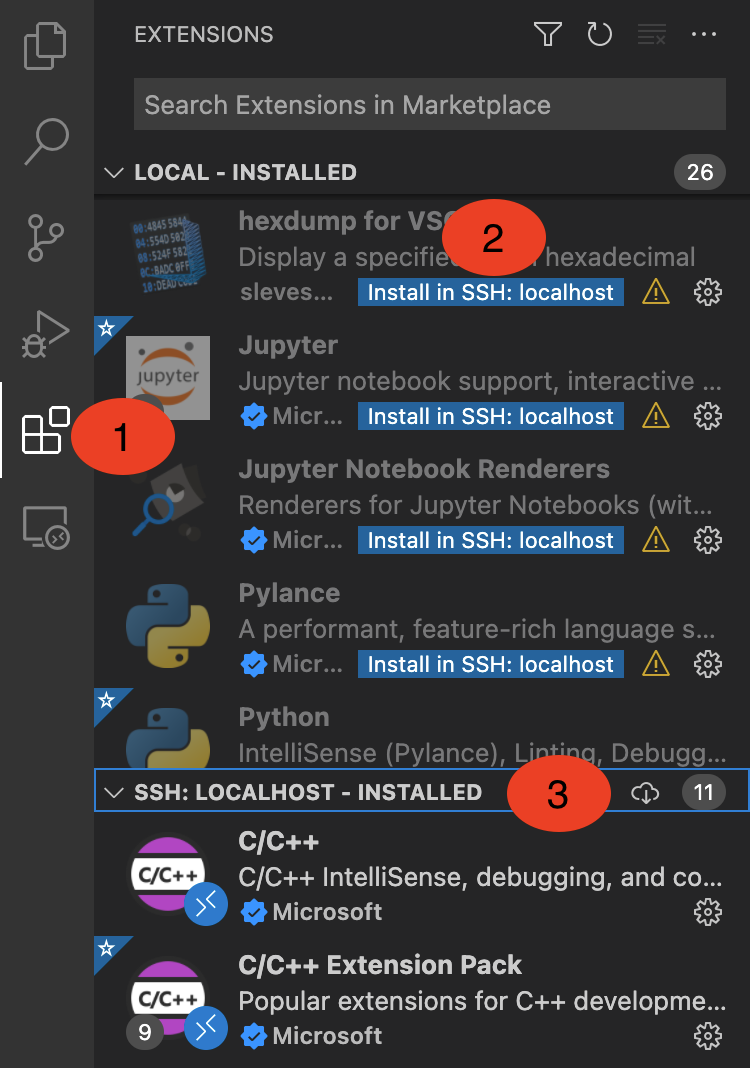
Task: Collapse the Local - Installed section
Action: coord(114,172)
